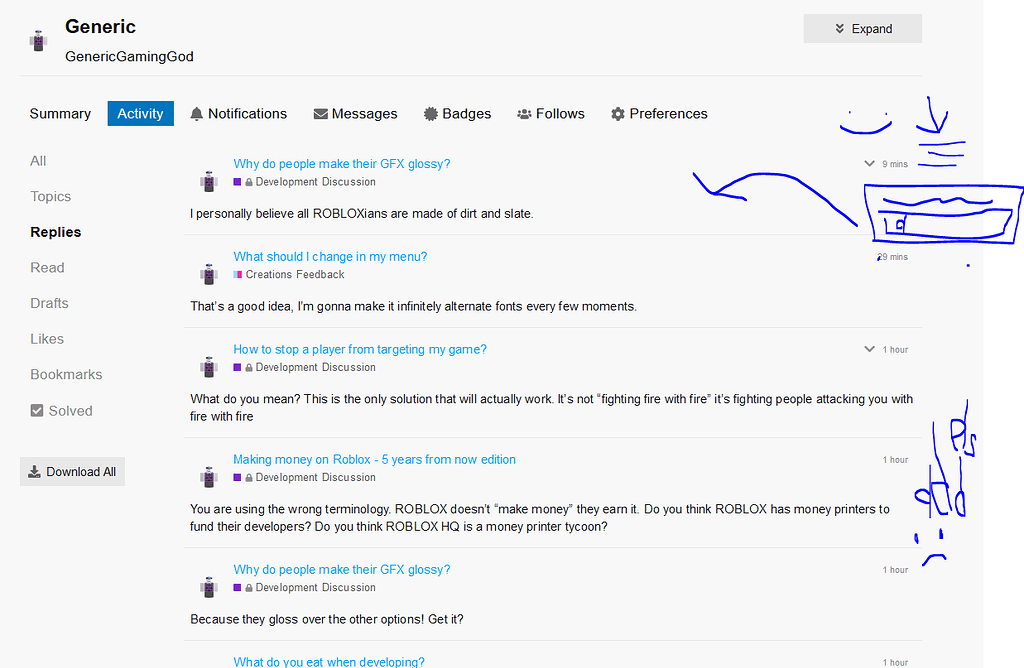Show Likes from the sidebar

click(x=46, y=338)
